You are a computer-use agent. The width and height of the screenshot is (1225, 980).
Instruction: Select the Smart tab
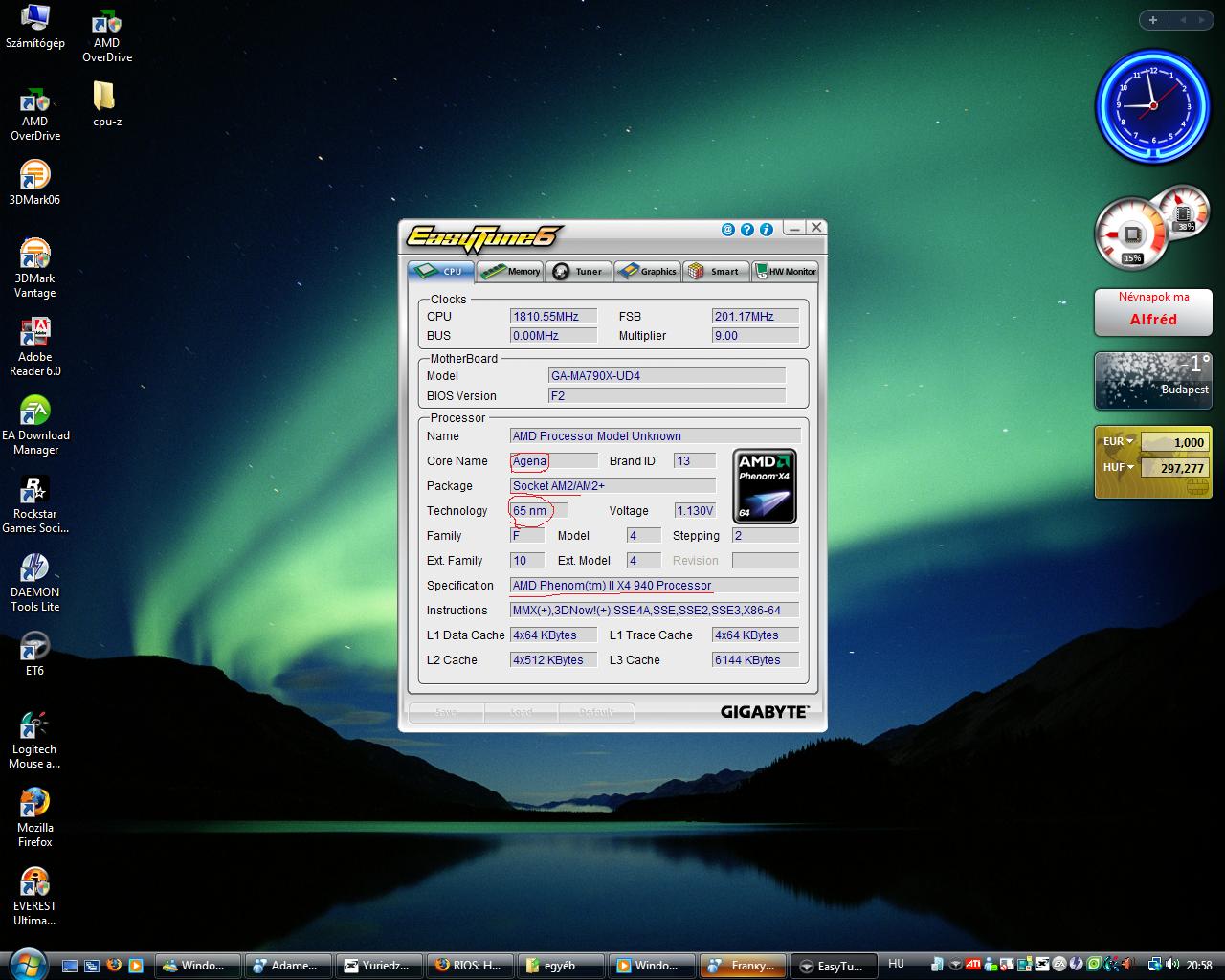716,271
